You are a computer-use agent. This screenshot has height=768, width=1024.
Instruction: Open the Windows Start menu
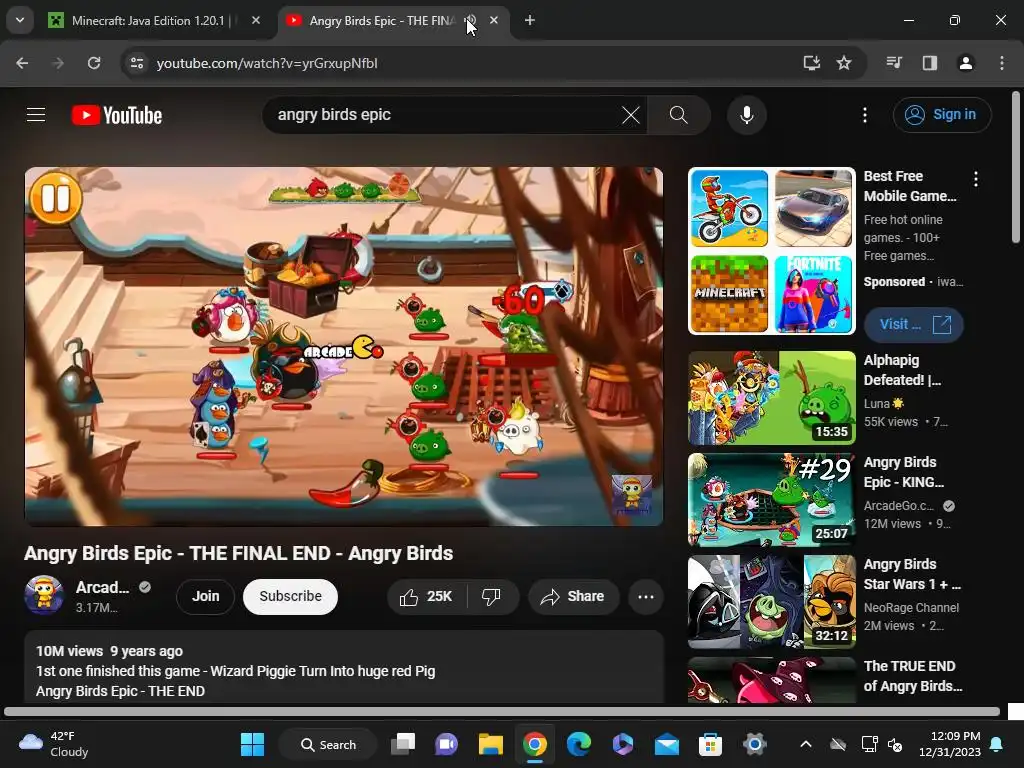(x=252, y=744)
